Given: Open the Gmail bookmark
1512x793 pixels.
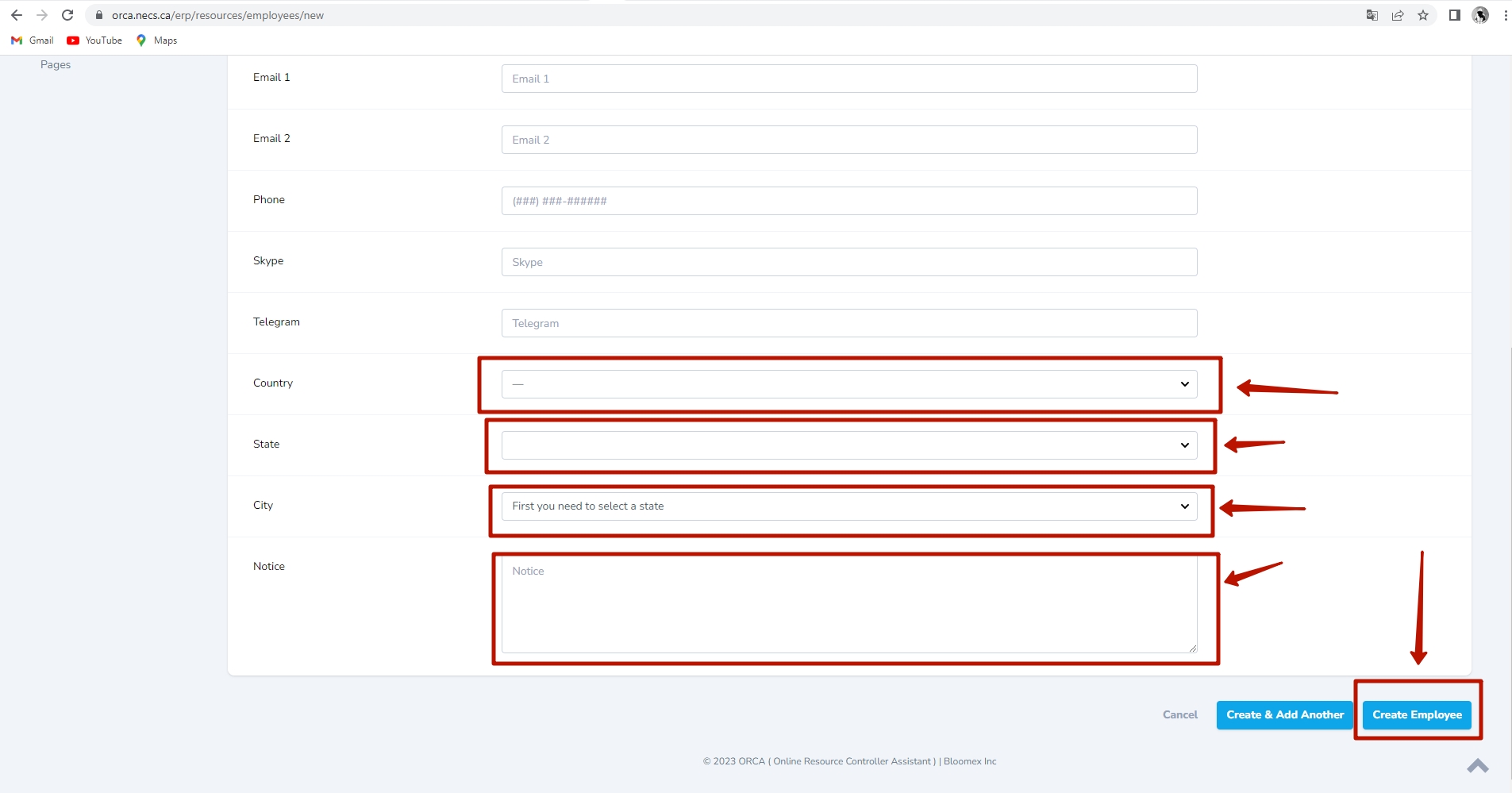Looking at the screenshot, I should 33,40.
